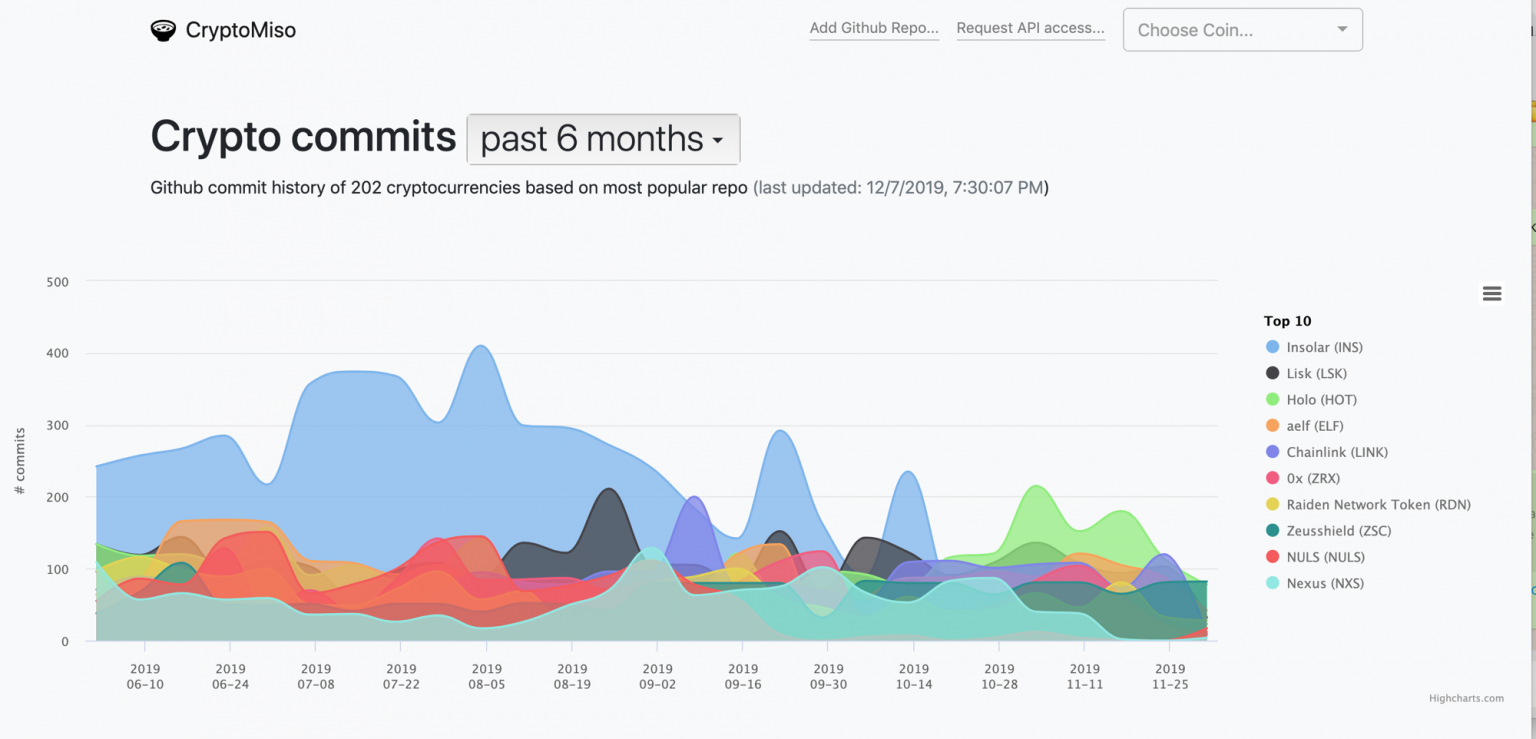Click the Highcharts.com credit link

tap(1466, 698)
